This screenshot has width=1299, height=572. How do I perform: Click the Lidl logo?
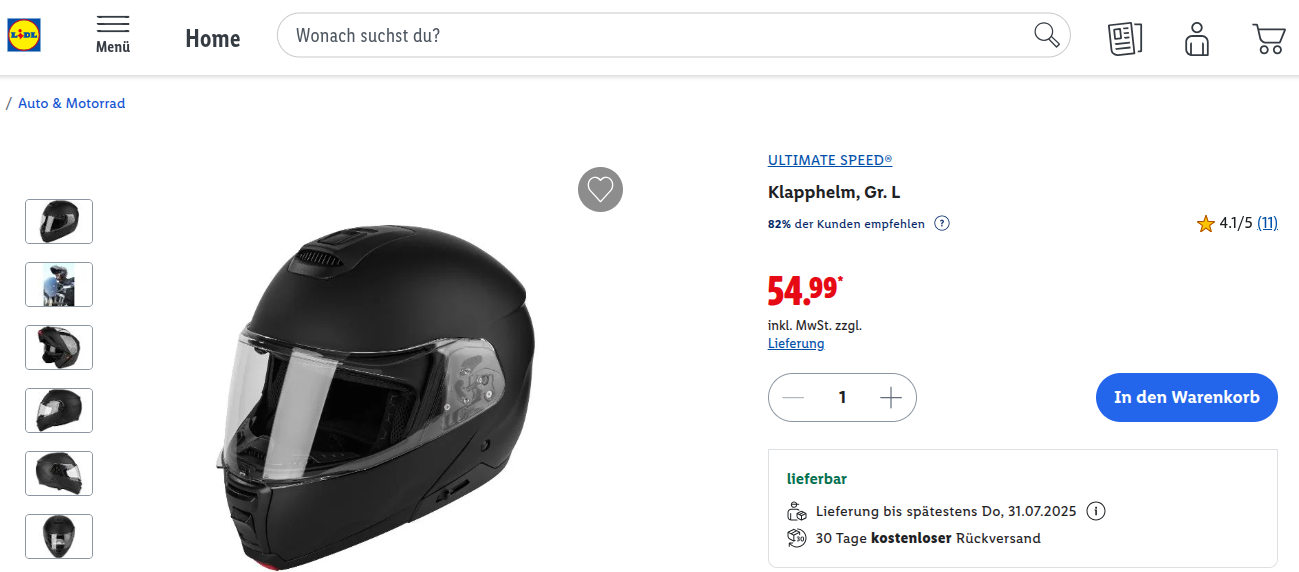tap(24, 36)
